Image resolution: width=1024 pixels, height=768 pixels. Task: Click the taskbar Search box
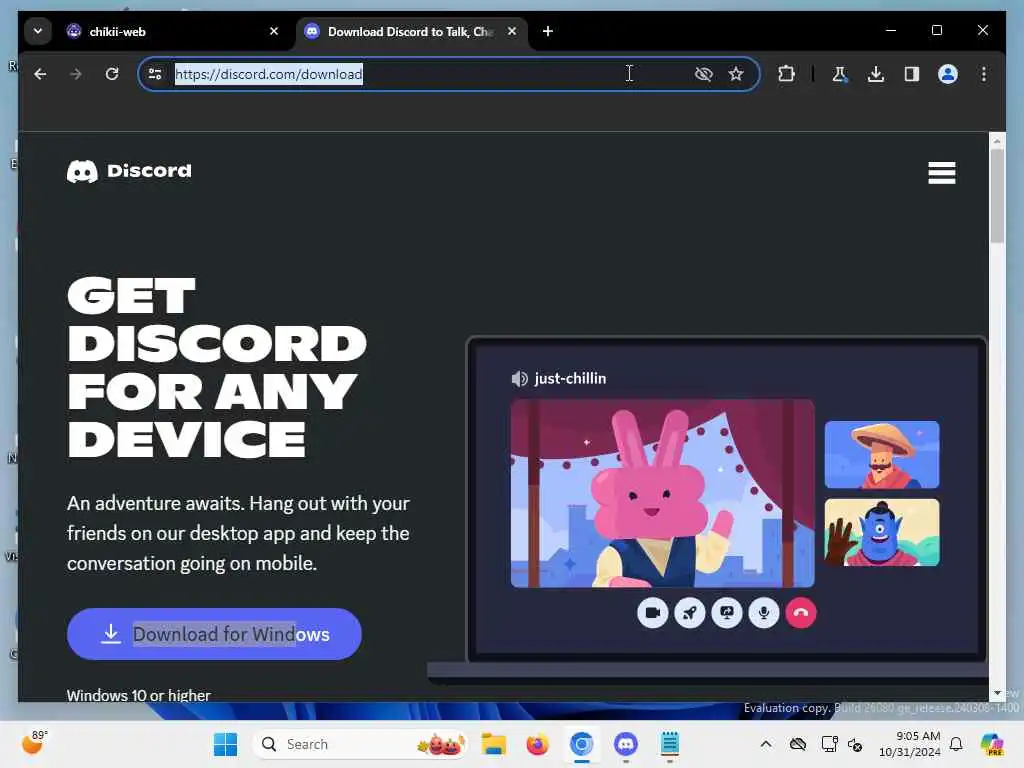tap(360, 744)
